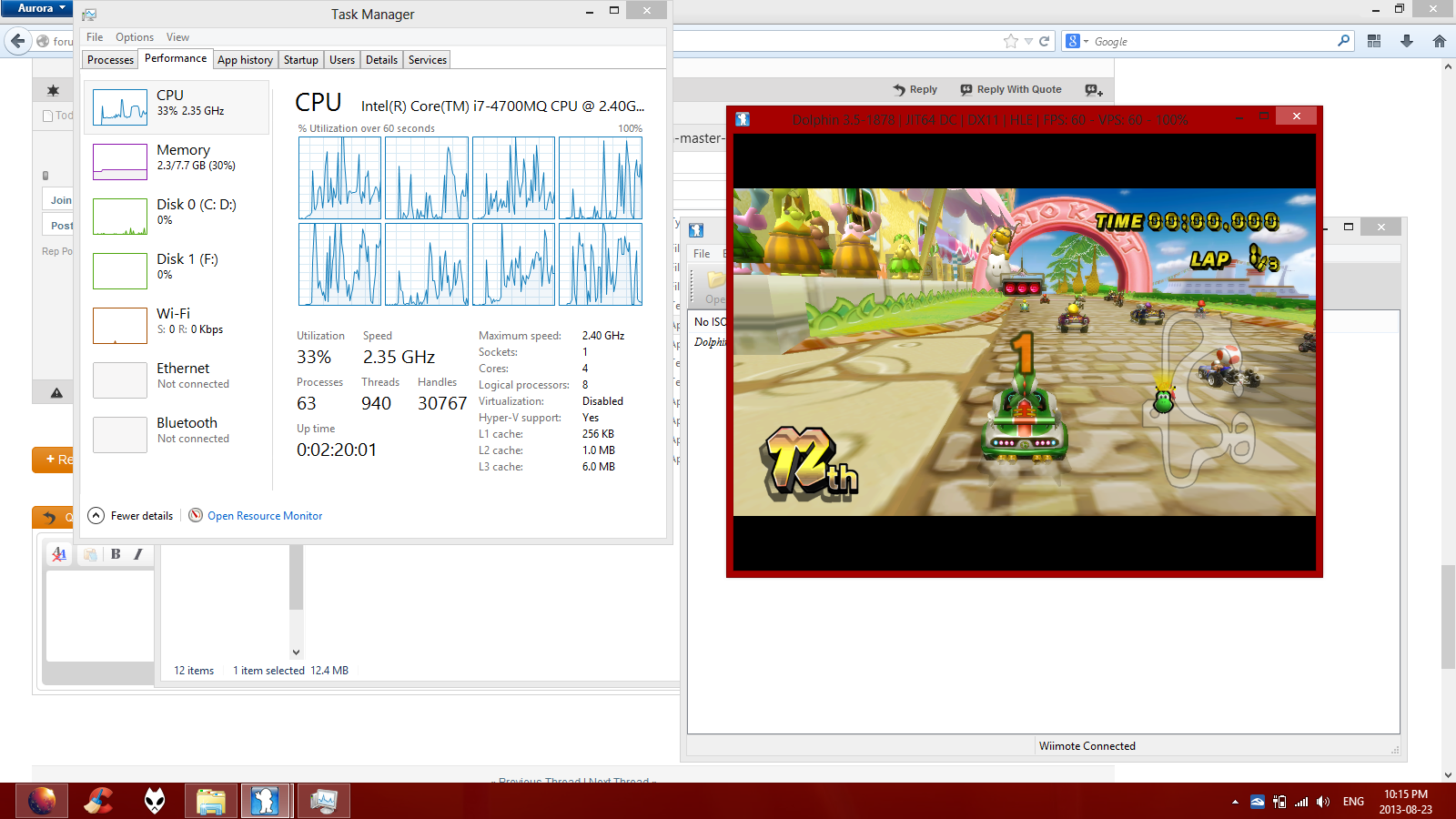Viewport: 1456px width, 819px height.
Task: Select Bluetooth performance entry
Action: [177, 434]
